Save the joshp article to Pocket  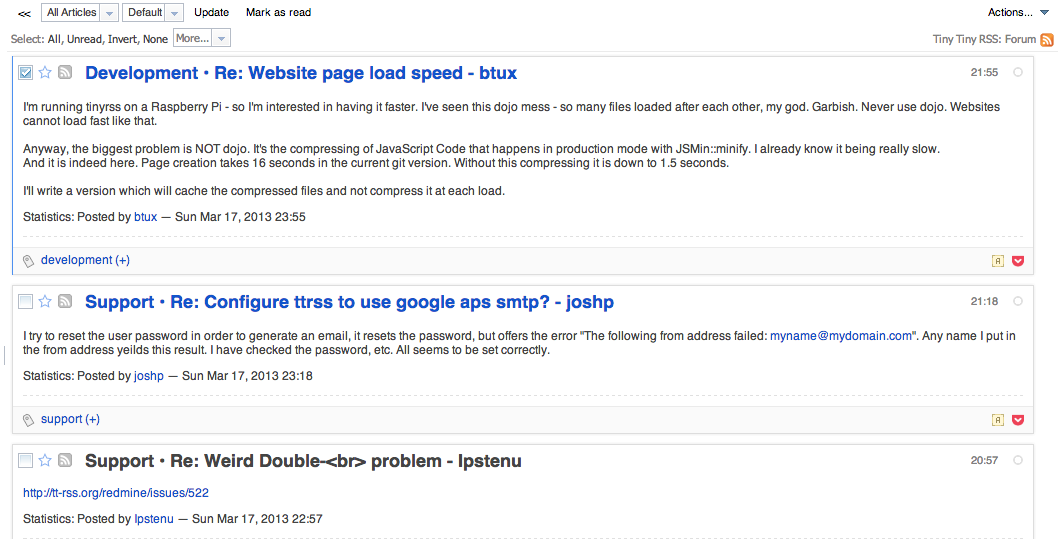[1018, 420]
